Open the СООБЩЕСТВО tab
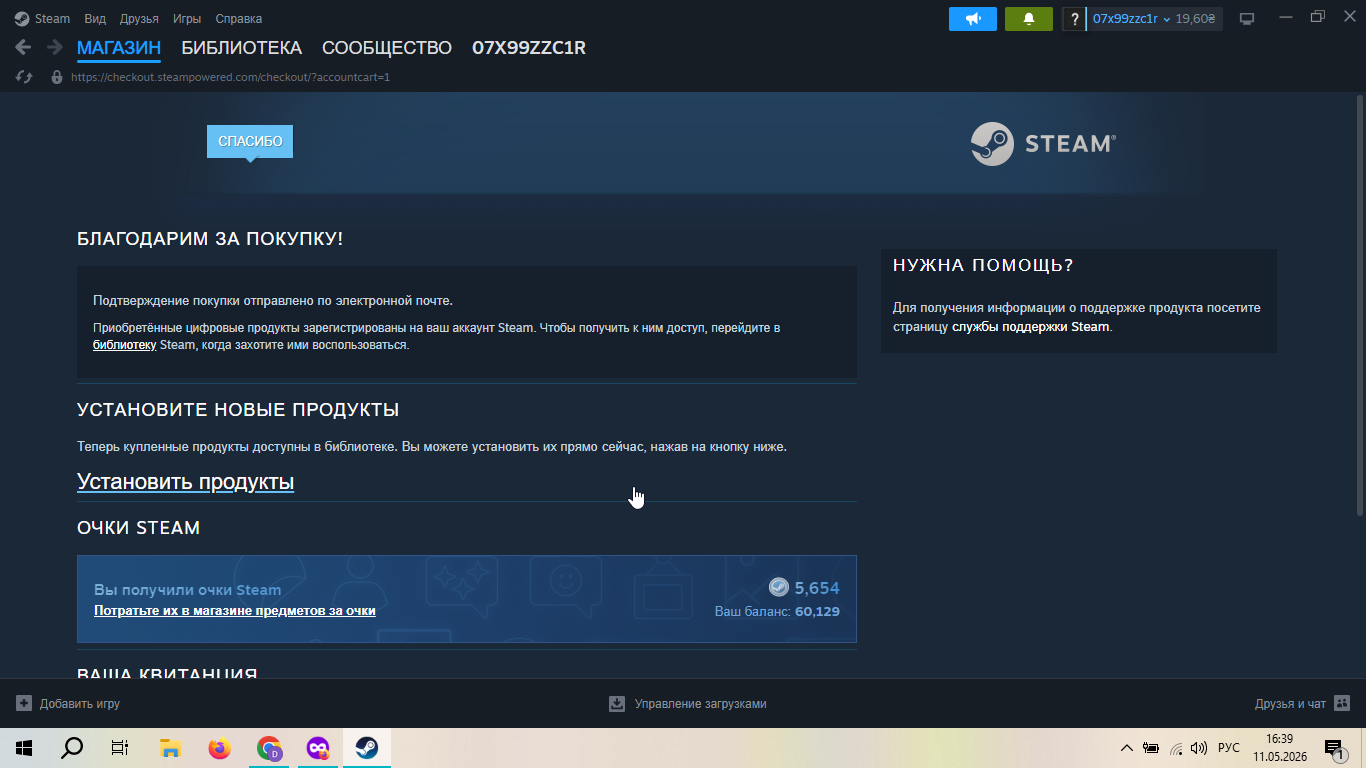Image resolution: width=1366 pixels, height=768 pixels. pos(387,48)
